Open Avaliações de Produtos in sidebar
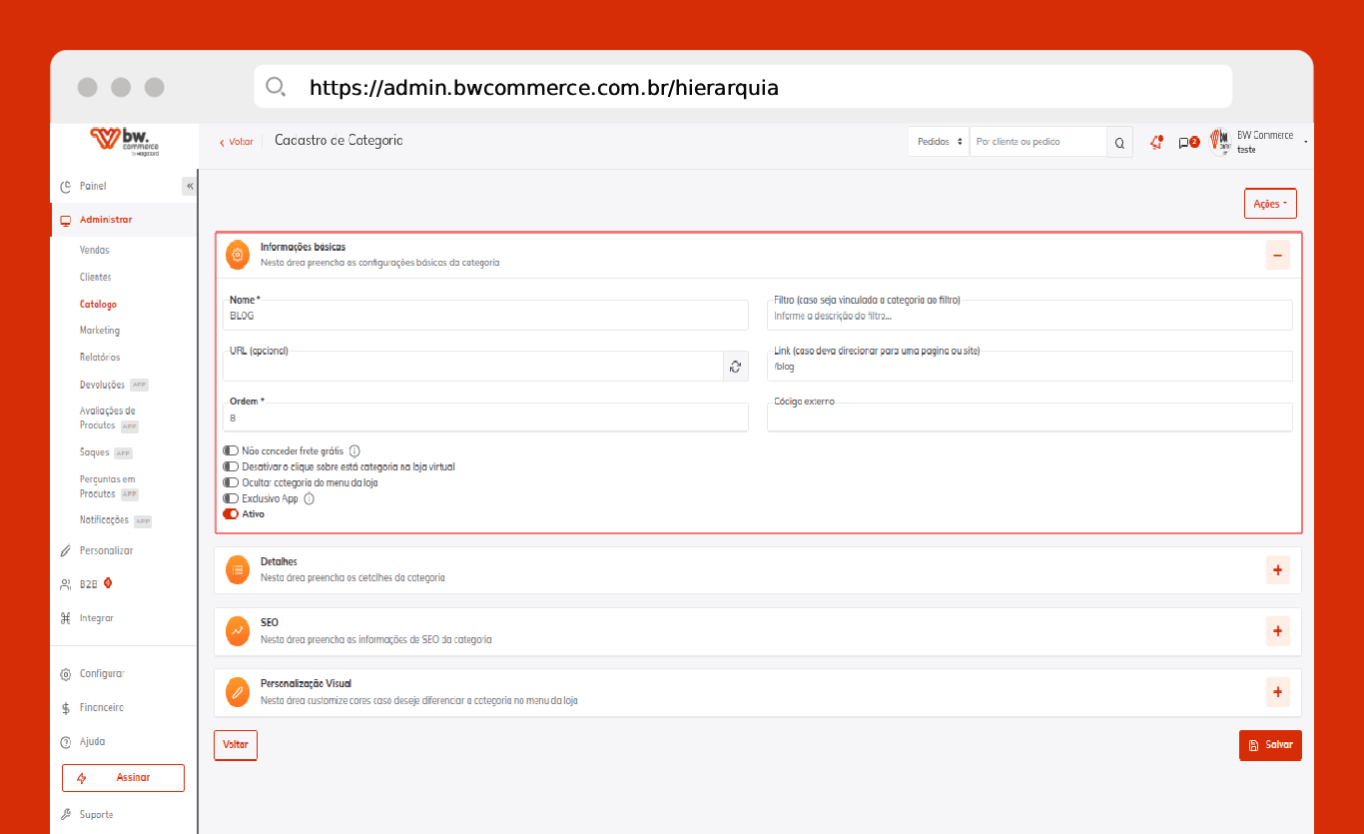 (108, 418)
